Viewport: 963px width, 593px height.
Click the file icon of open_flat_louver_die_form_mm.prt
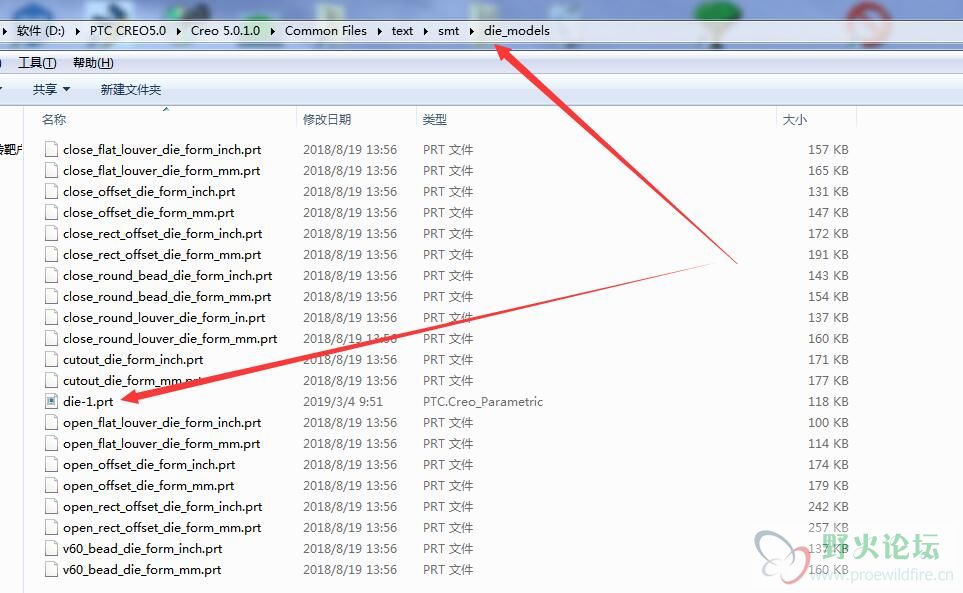(x=52, y=443)
